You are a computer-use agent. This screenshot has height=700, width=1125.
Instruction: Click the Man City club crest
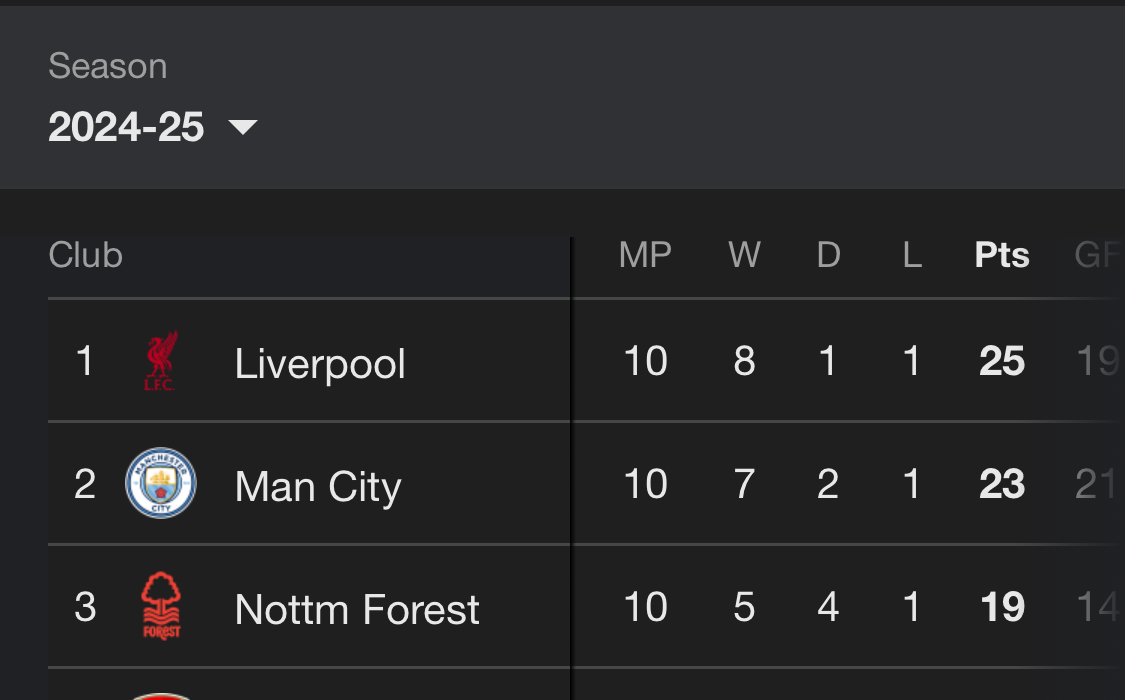160,484
